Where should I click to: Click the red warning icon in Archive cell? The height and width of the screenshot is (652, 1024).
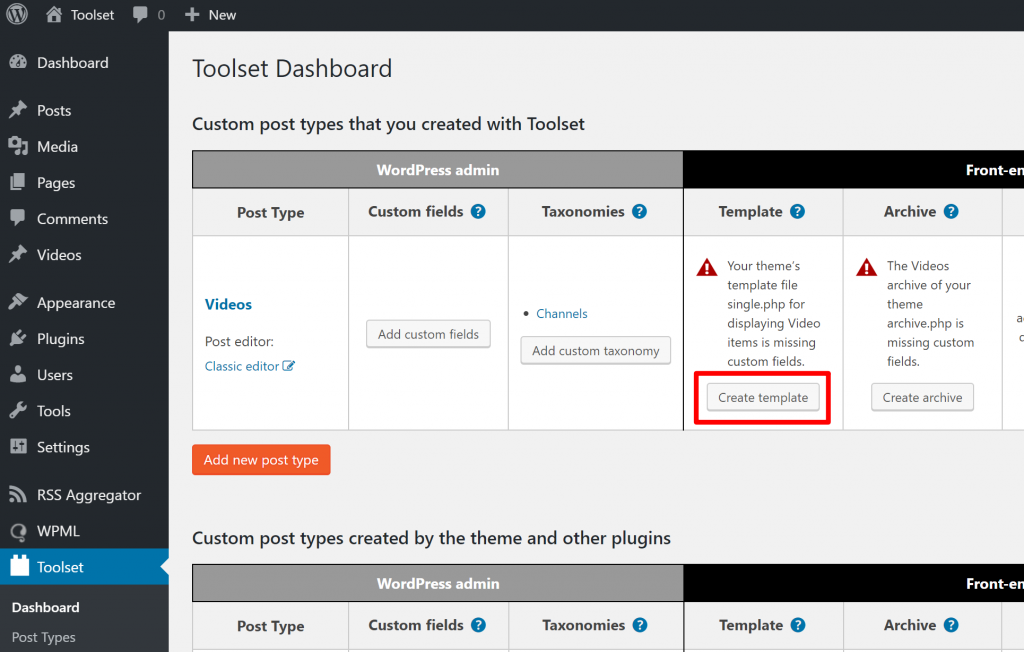(867, 267)
